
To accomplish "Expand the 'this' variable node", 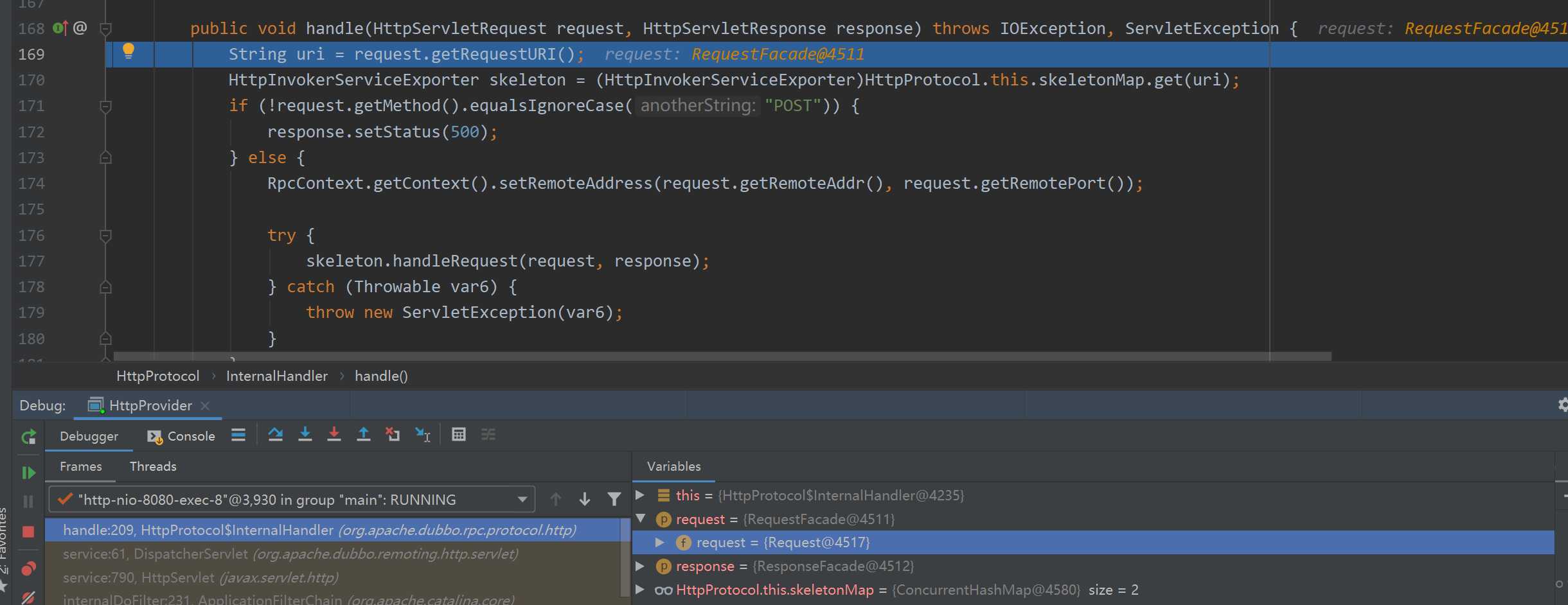I will [x=640, y=495].
